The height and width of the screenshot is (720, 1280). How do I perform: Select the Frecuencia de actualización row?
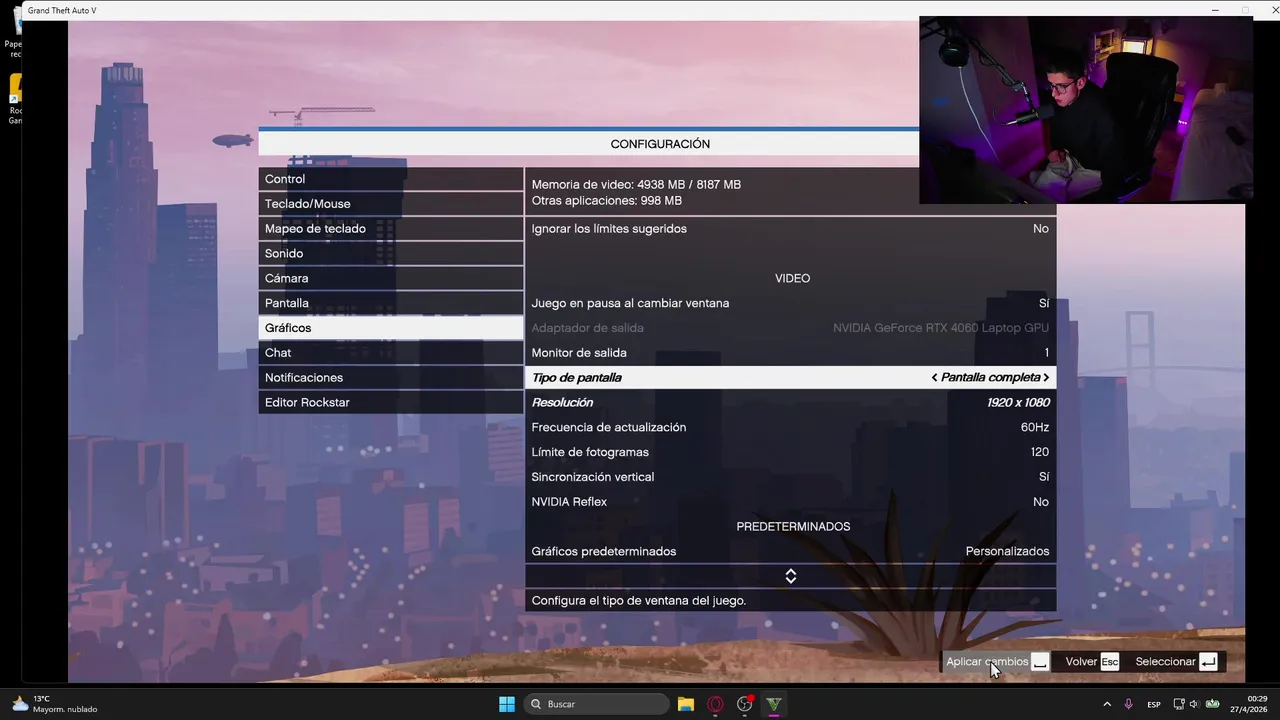[790, 427]
